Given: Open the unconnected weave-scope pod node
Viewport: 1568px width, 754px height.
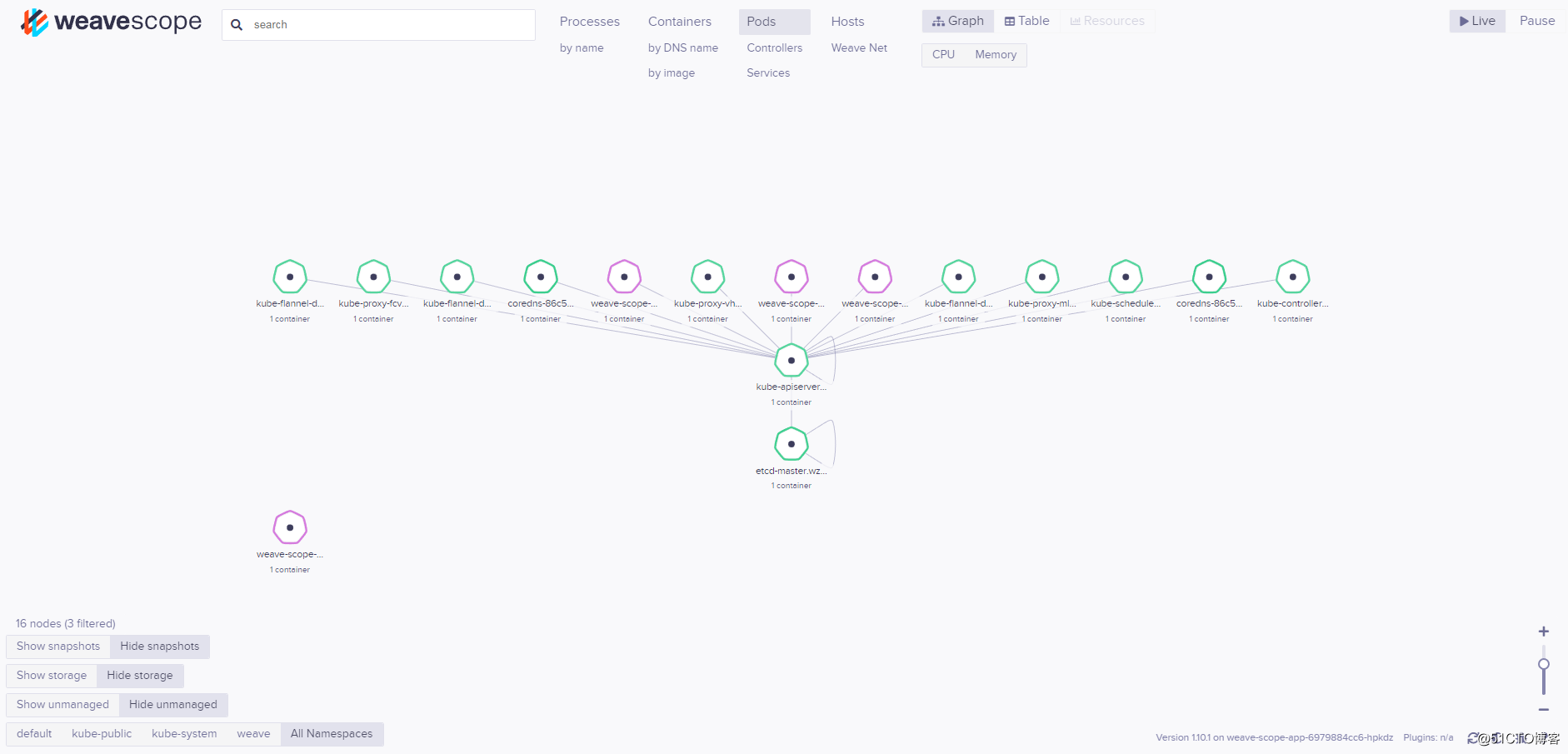Looking at the screenshot, I should click(x=290, y=527).
